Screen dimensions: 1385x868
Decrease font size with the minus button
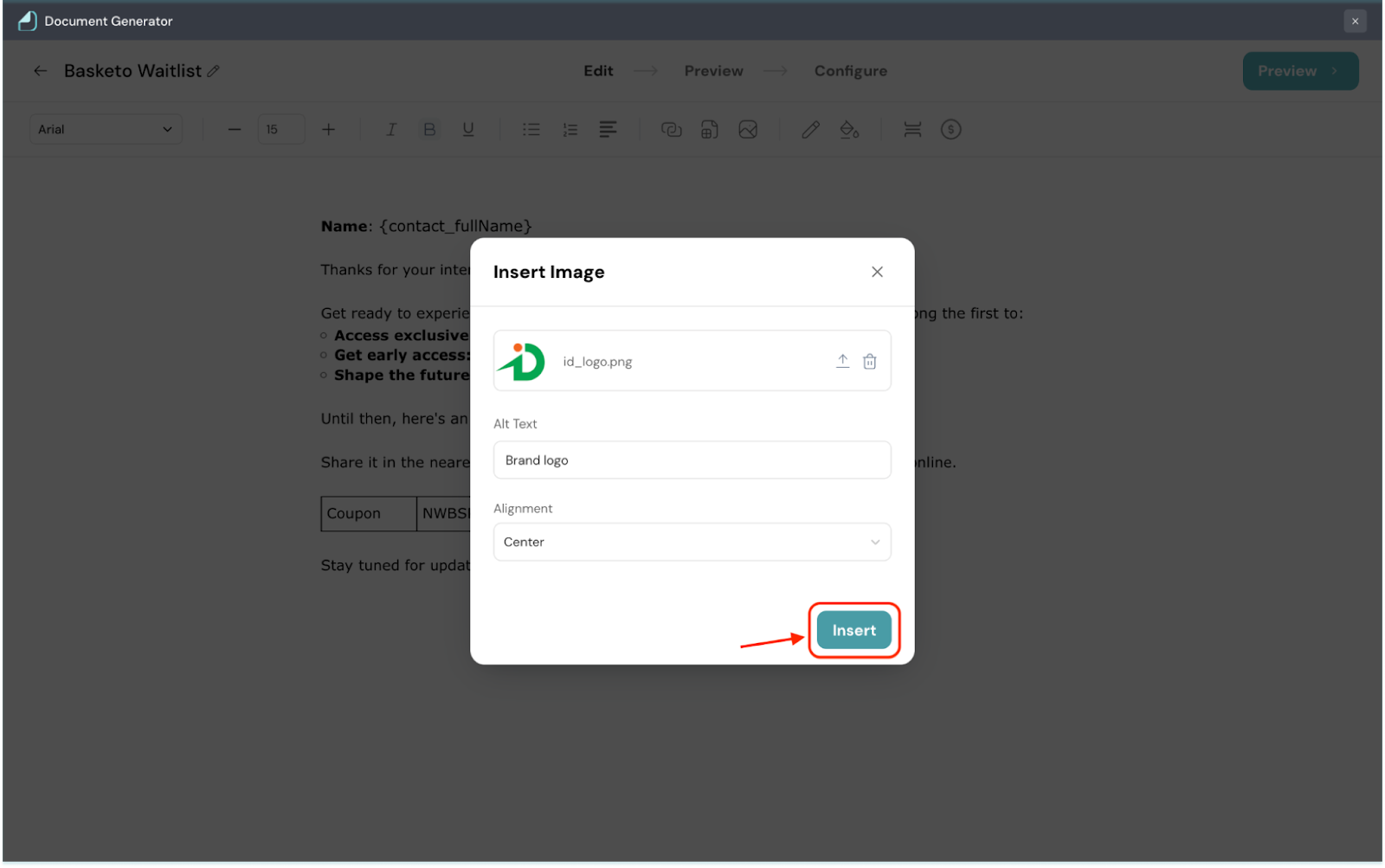point(235,130)
